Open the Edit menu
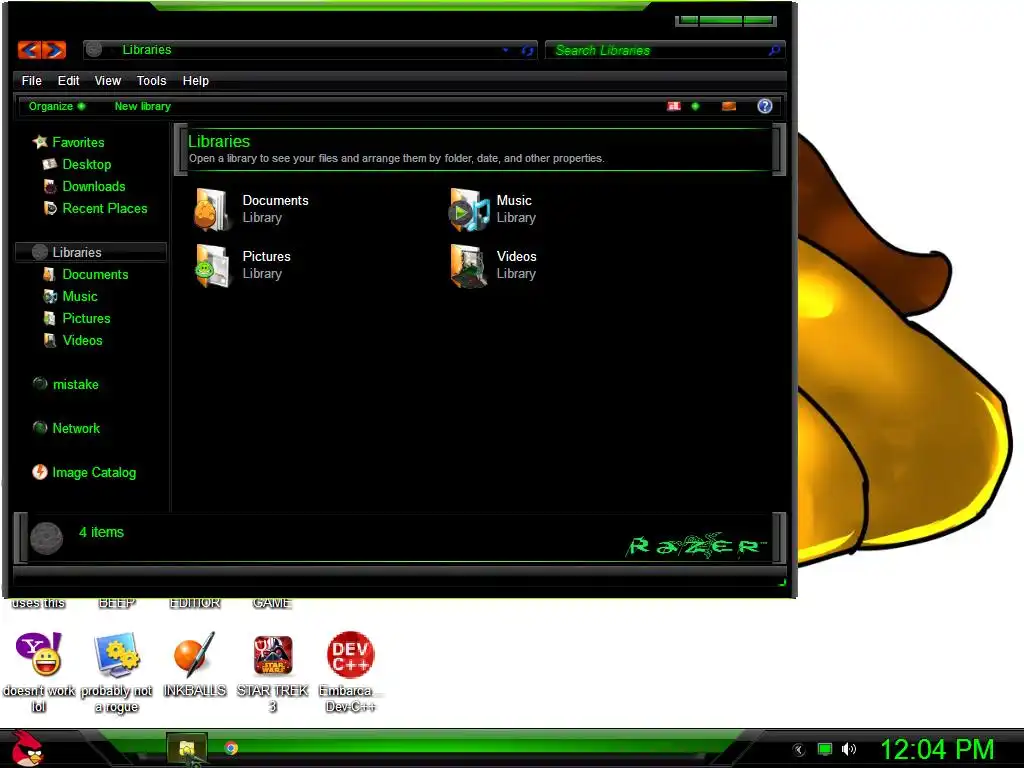Image resolution: width=1024 pixels, height=768 pixels. point(69,80)
